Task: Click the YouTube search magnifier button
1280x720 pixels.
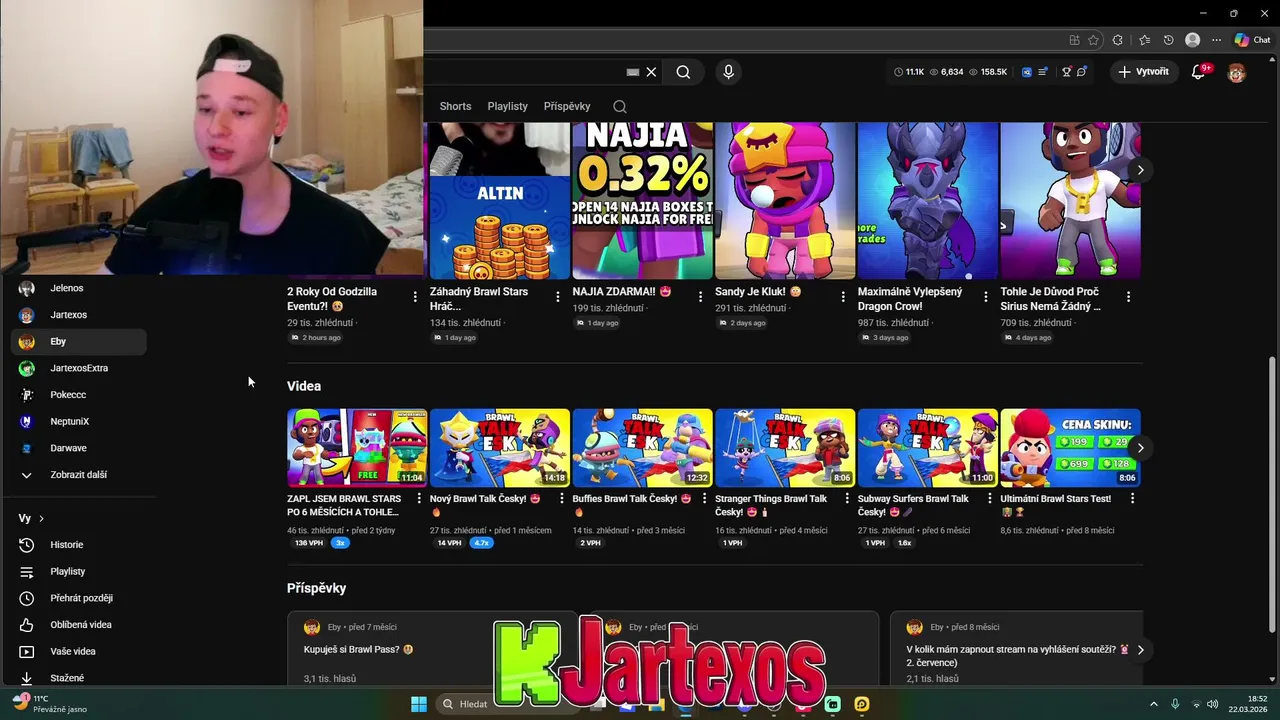Action: click(683, 72)
